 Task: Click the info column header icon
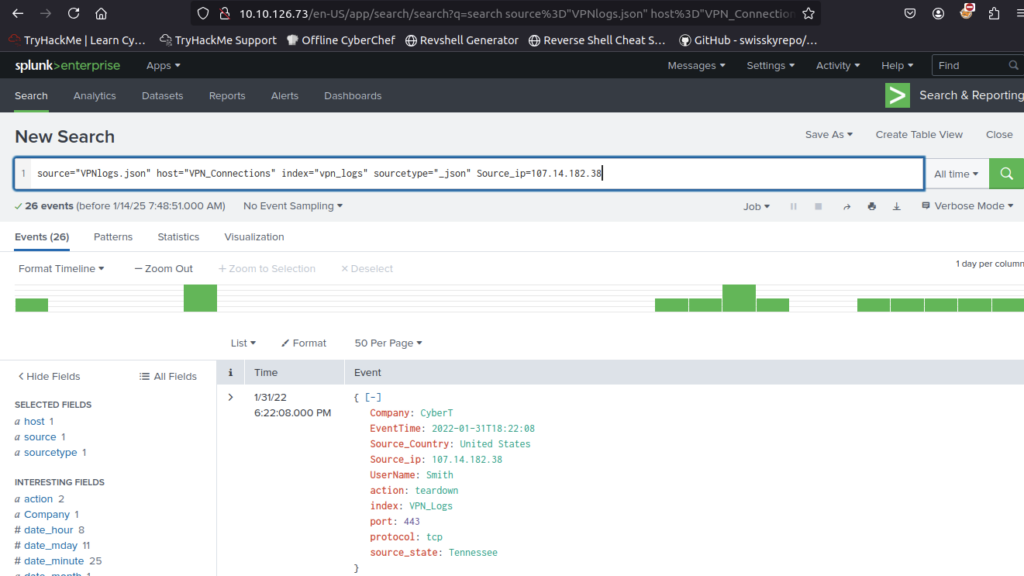tap(230, 372)
